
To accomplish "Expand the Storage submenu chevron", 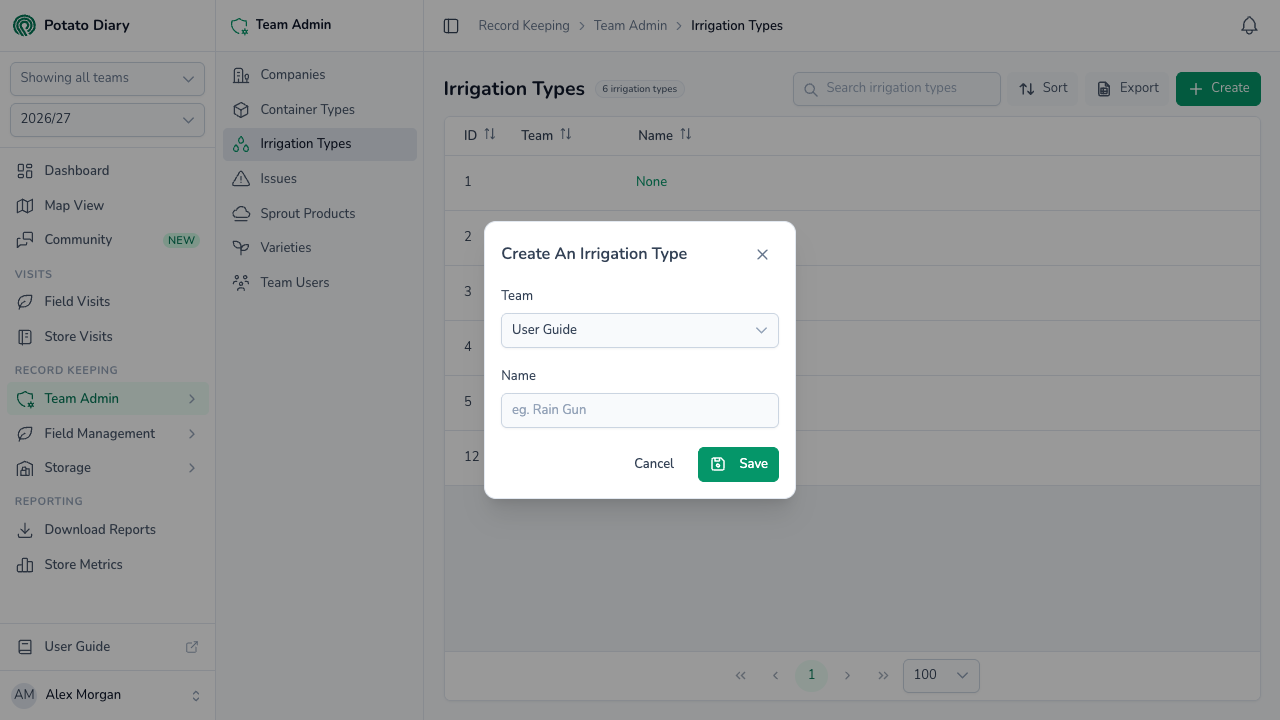I will (x=192, y=468).
